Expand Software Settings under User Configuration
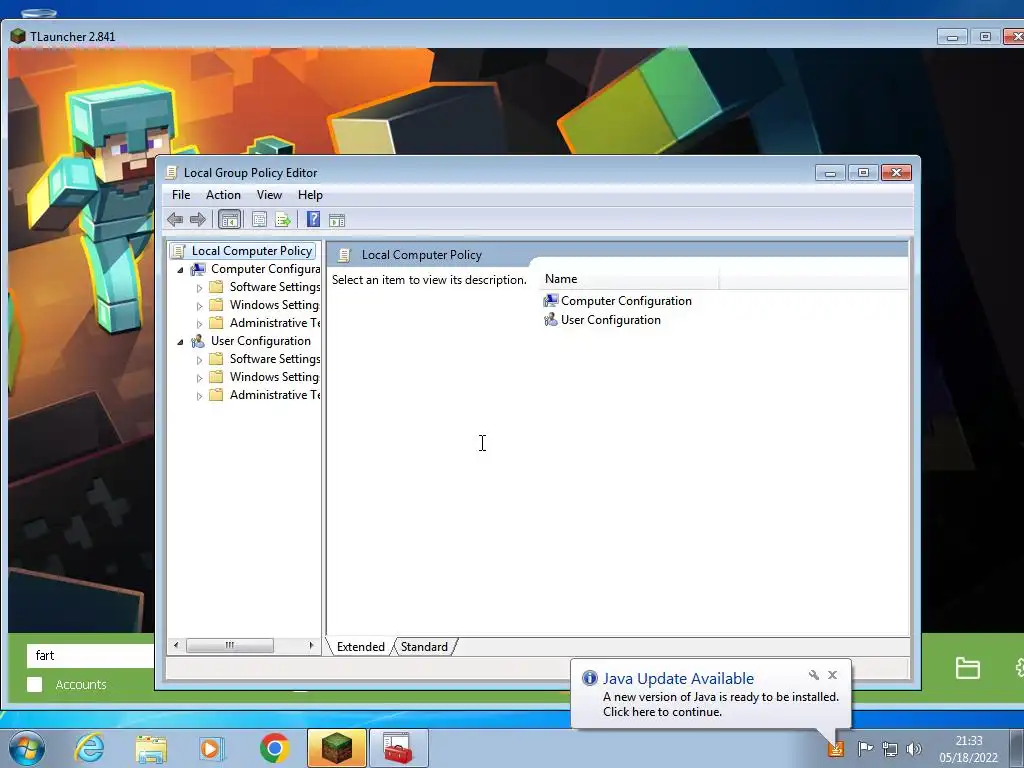The image size is (1024, 768). (199, 359)
